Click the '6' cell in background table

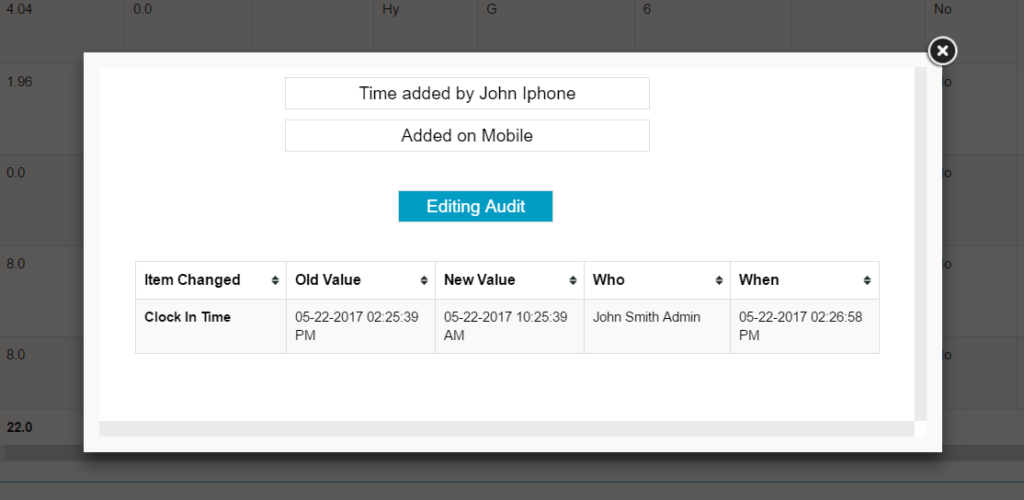coord(647,9)
